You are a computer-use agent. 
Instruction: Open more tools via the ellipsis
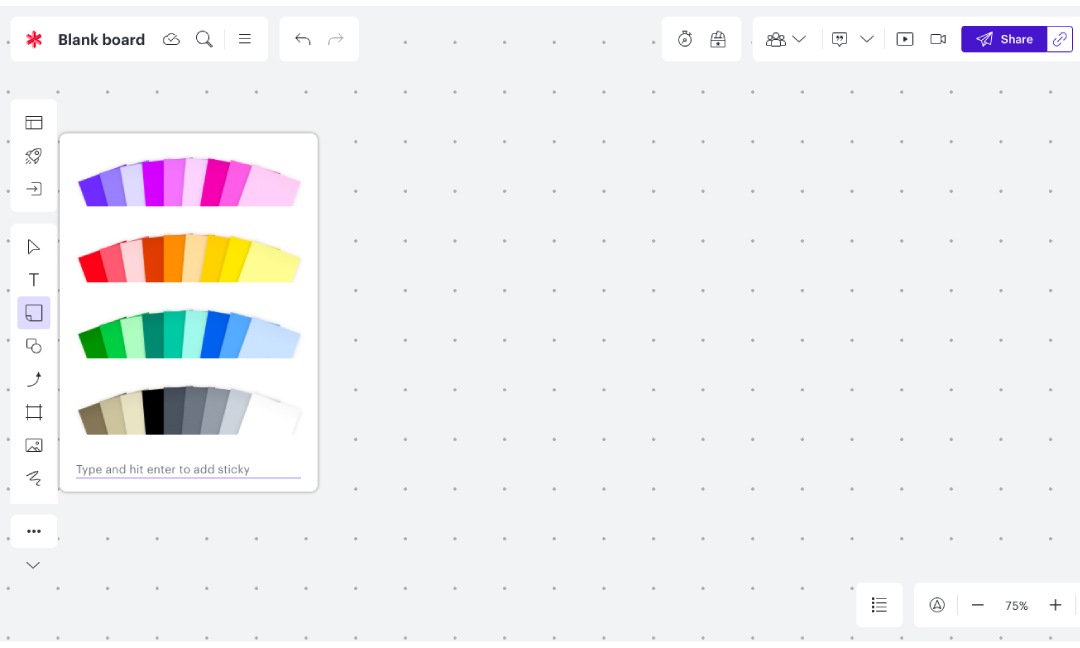tap(33, 531)
